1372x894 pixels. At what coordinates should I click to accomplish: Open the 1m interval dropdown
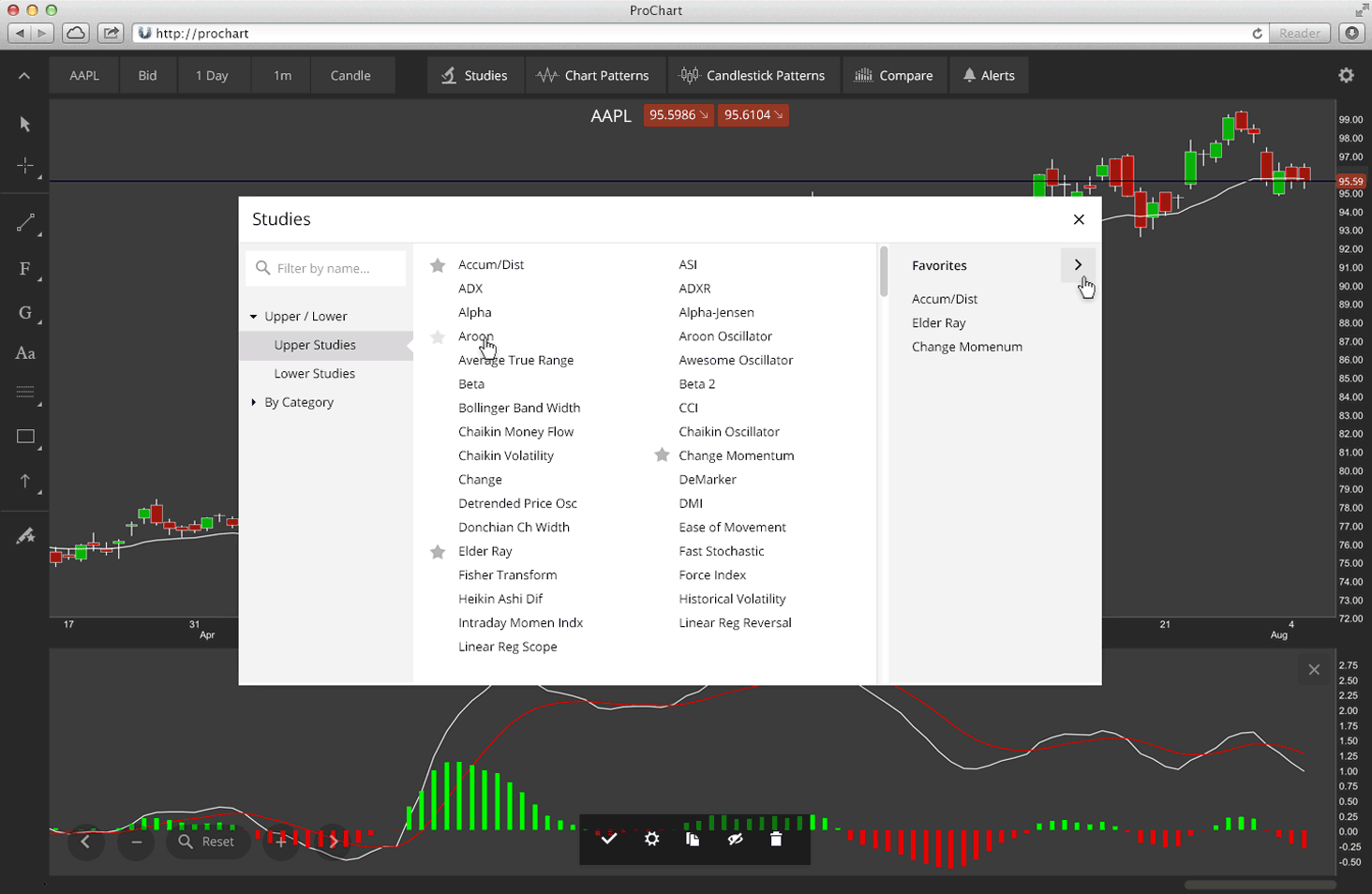point(282,76)
